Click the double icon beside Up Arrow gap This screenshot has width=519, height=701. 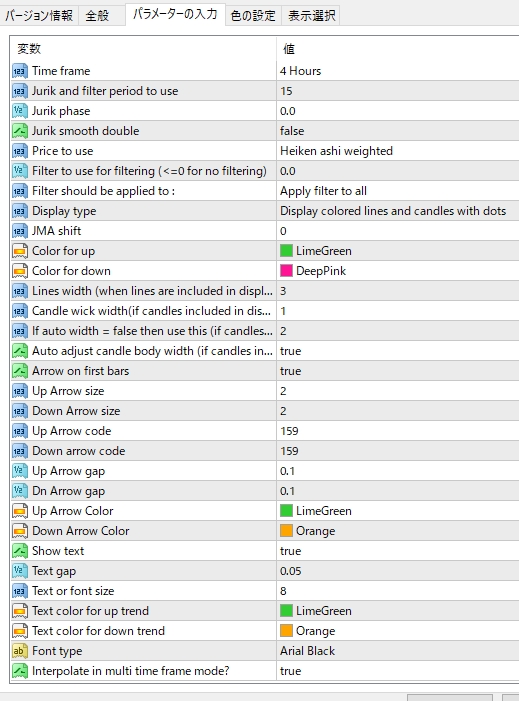pos(20,471)
